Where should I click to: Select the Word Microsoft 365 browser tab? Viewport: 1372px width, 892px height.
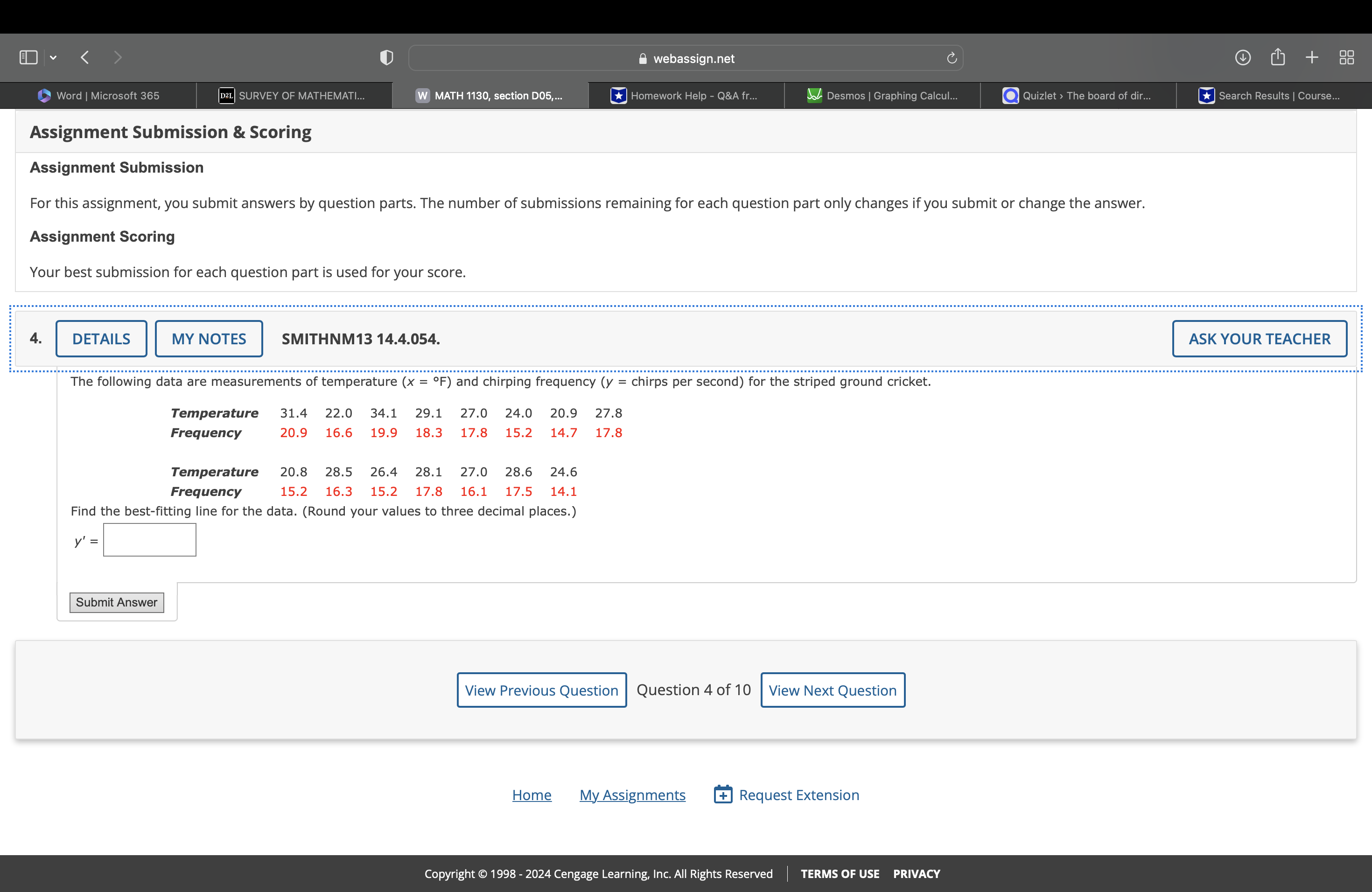[x=100, y=95]
